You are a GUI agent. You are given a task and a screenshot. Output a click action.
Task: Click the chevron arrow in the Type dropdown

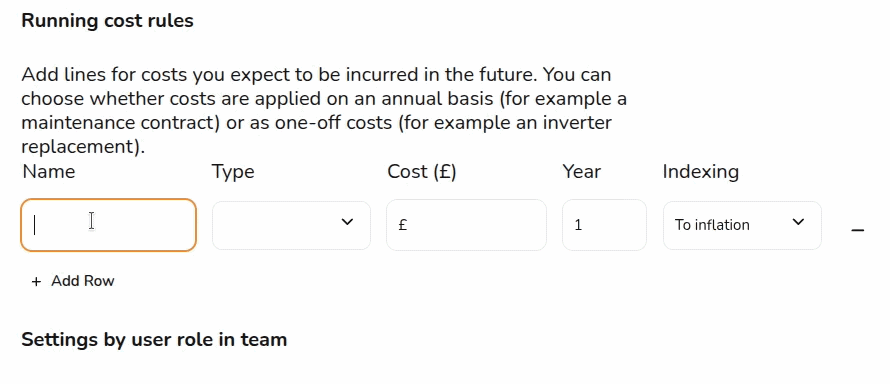point(347,222)
